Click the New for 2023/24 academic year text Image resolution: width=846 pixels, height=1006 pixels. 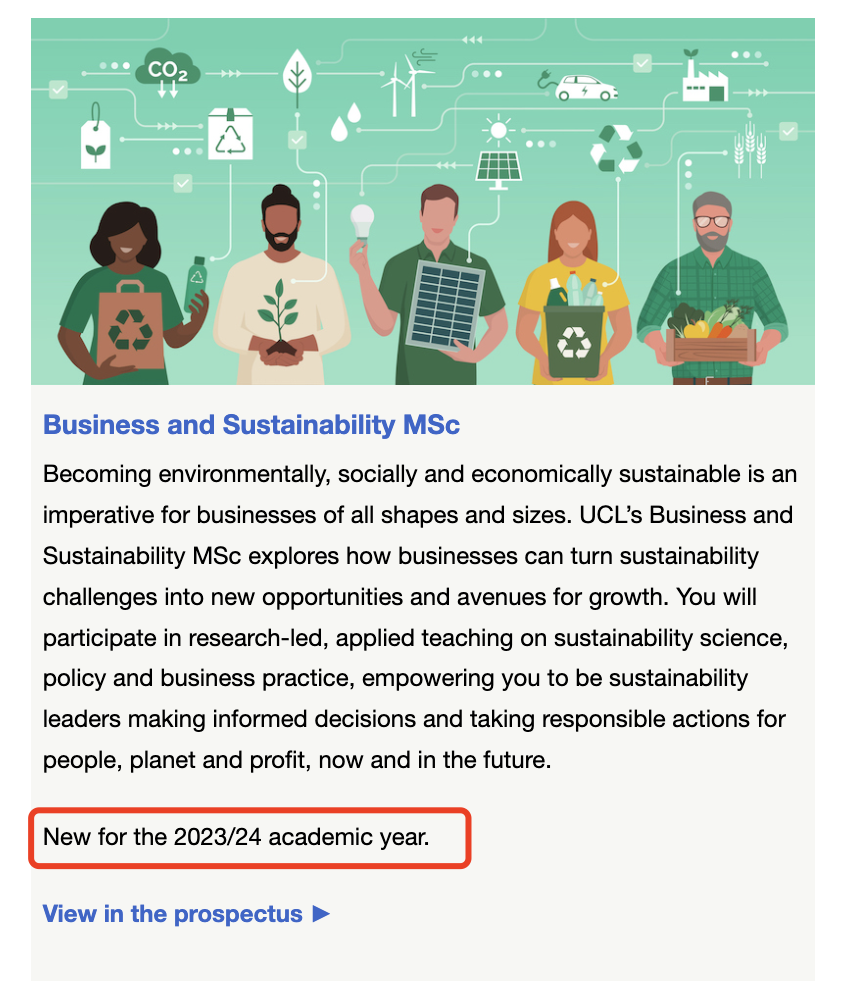pyautogui.click(x=236, y=836)
